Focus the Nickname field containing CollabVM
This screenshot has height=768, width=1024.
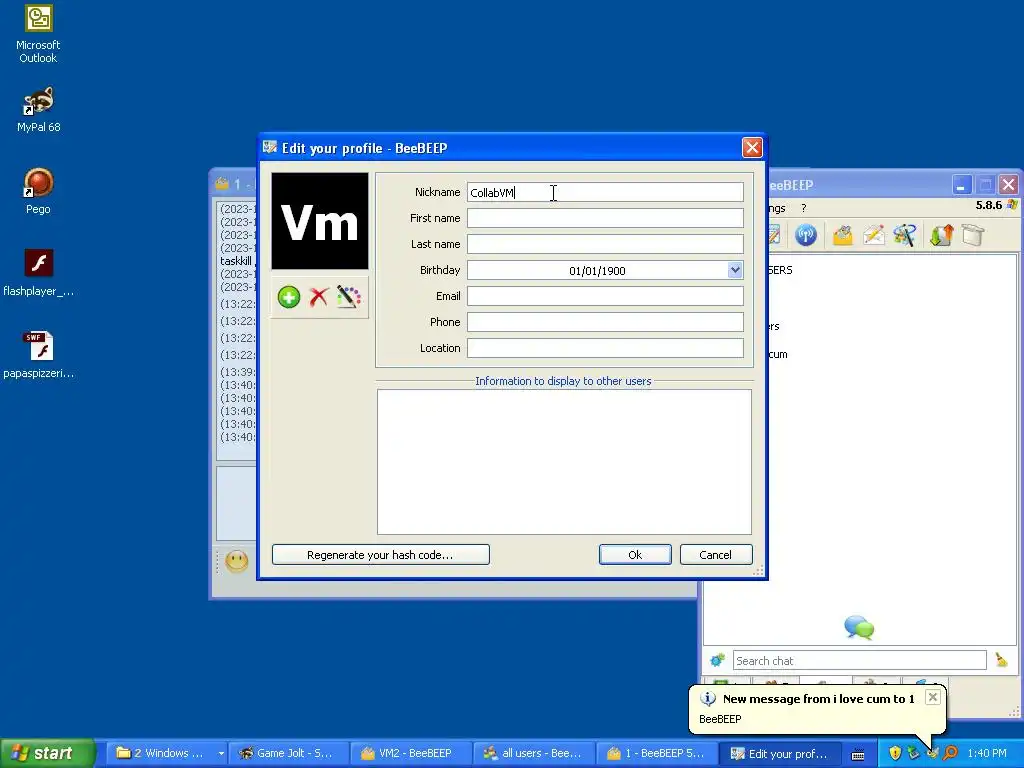coord(605,192)
